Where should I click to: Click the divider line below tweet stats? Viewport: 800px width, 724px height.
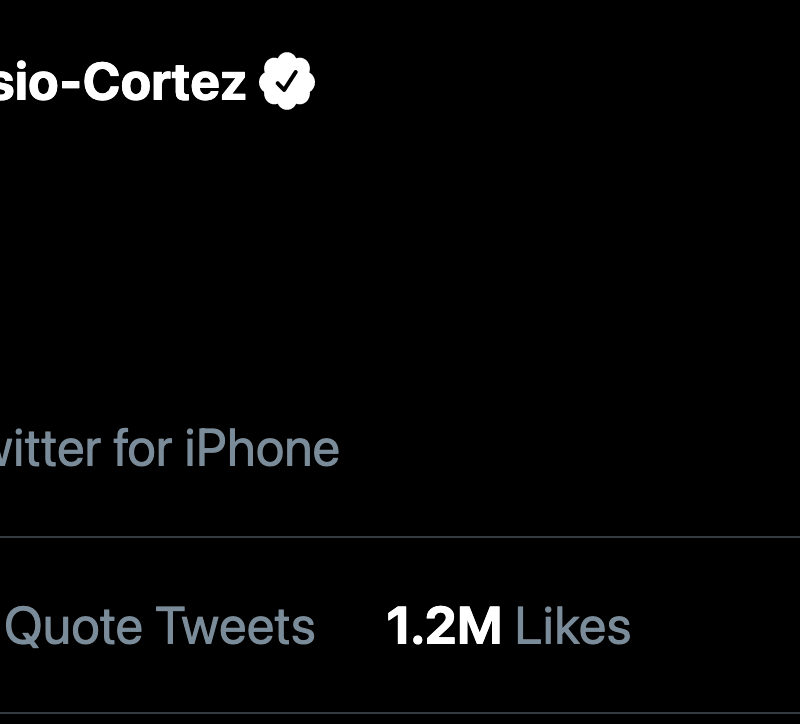click(400, 713)
